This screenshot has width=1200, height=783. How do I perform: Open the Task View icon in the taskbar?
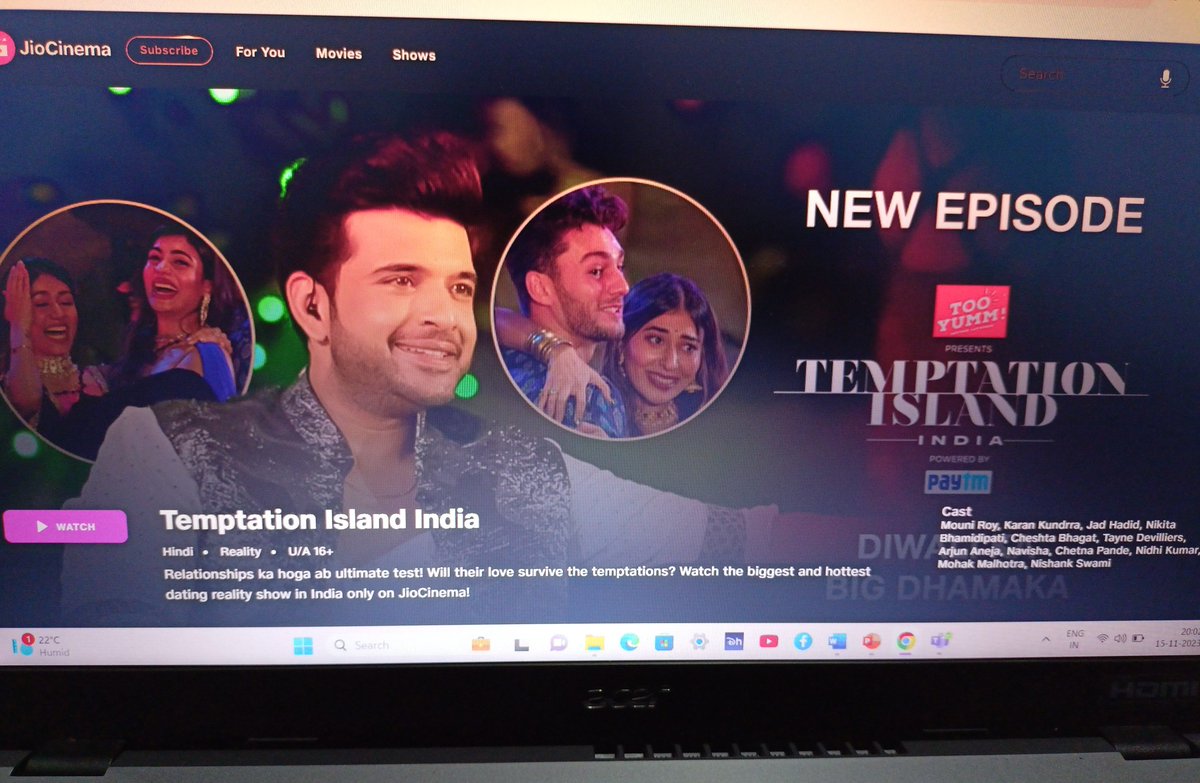(520, 645)
